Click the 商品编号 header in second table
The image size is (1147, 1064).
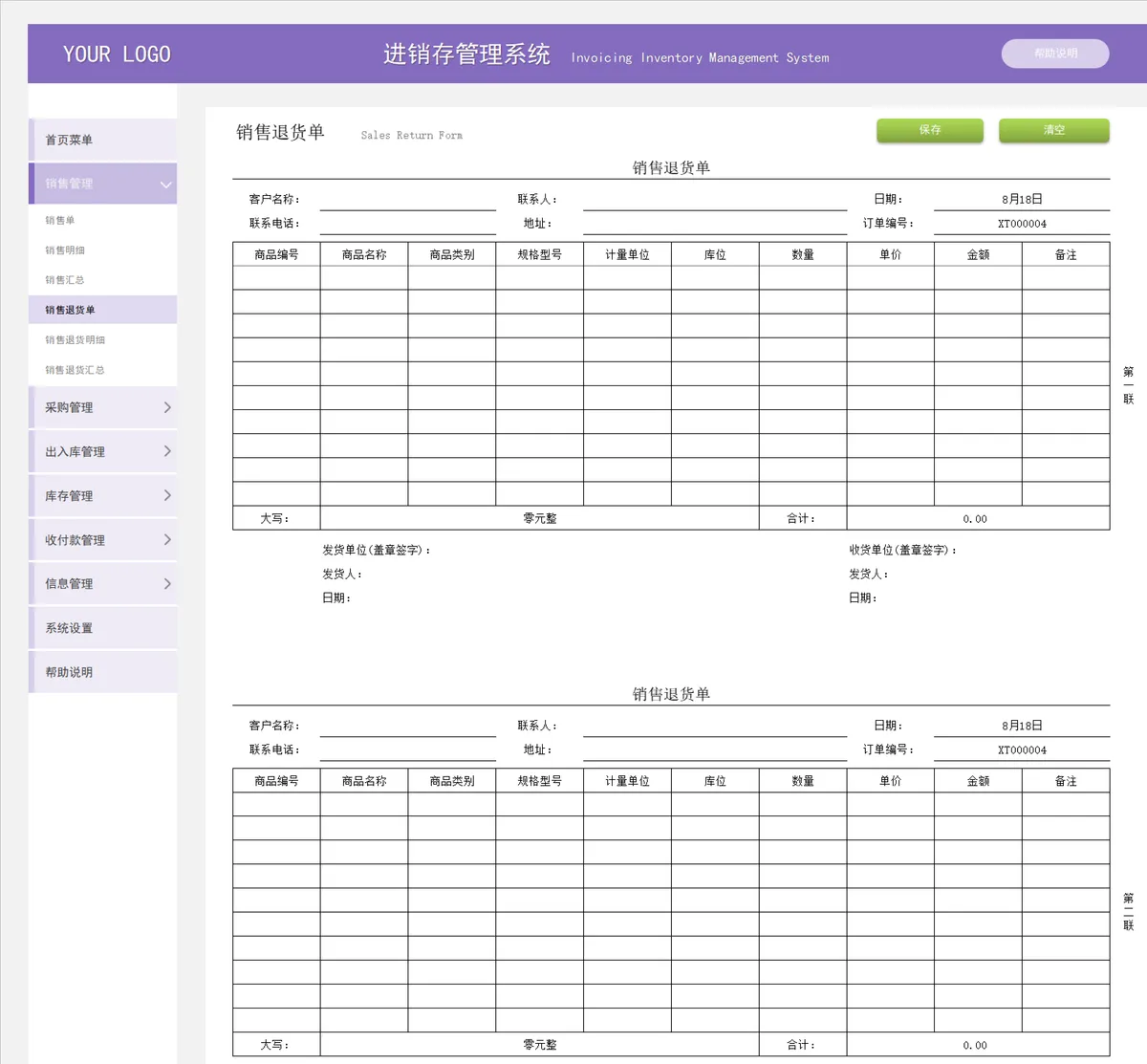276,781
